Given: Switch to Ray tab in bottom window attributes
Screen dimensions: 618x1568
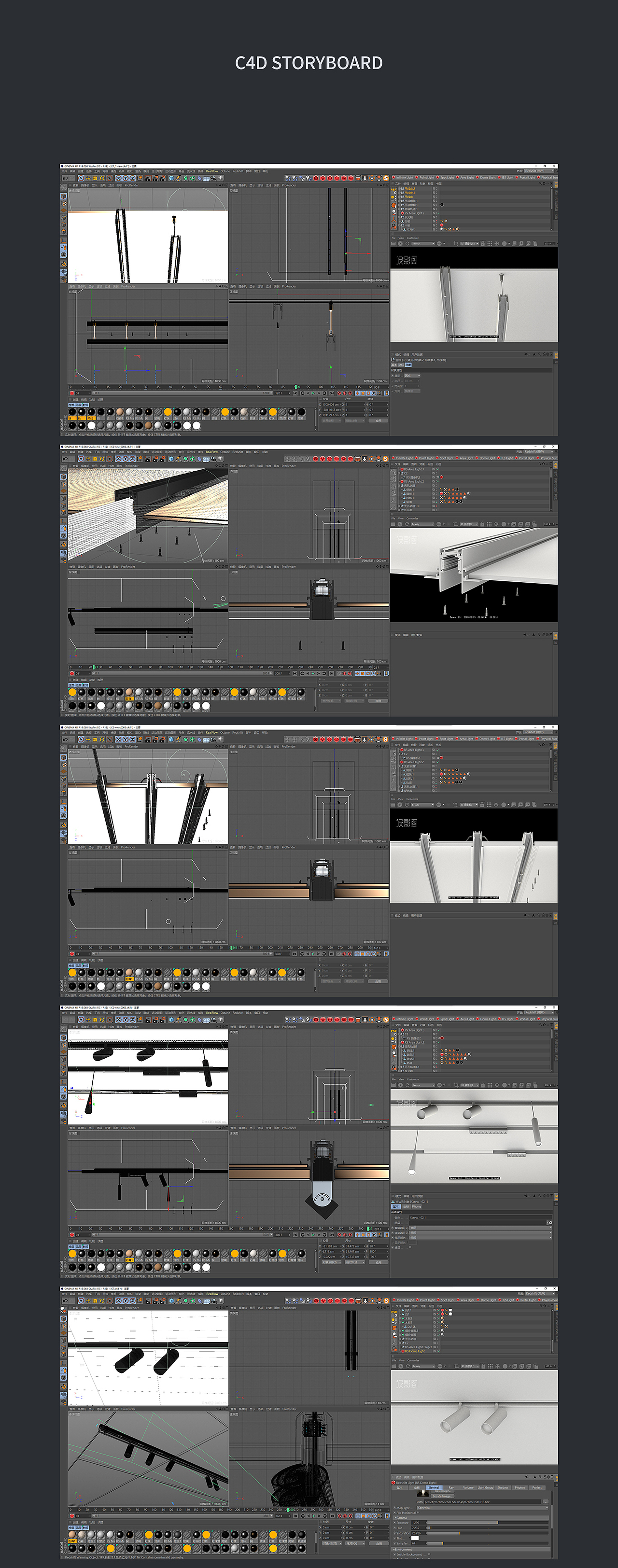Looking at the screenshot, I should (451, 1488).
